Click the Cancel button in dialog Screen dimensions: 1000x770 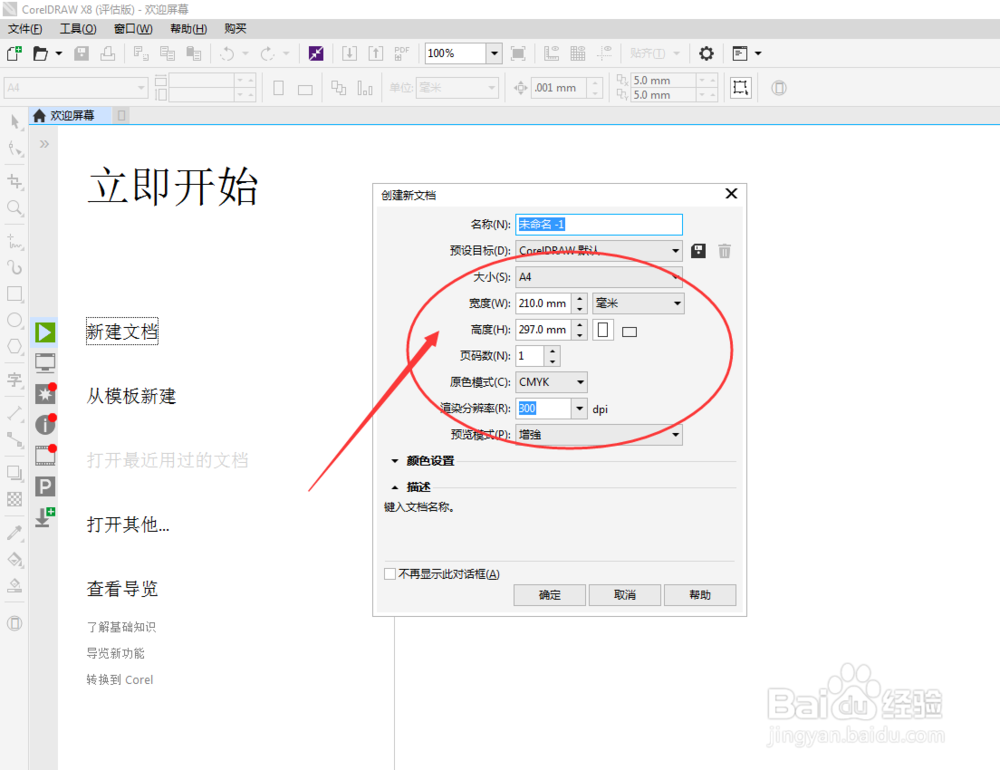tap(625, 595)
